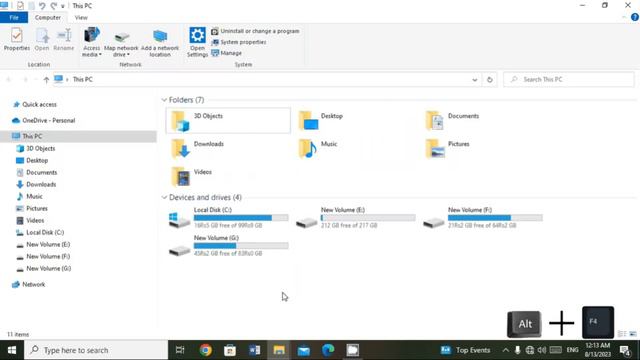Open New Volume (F:) in sidebar

coord(48,256)
